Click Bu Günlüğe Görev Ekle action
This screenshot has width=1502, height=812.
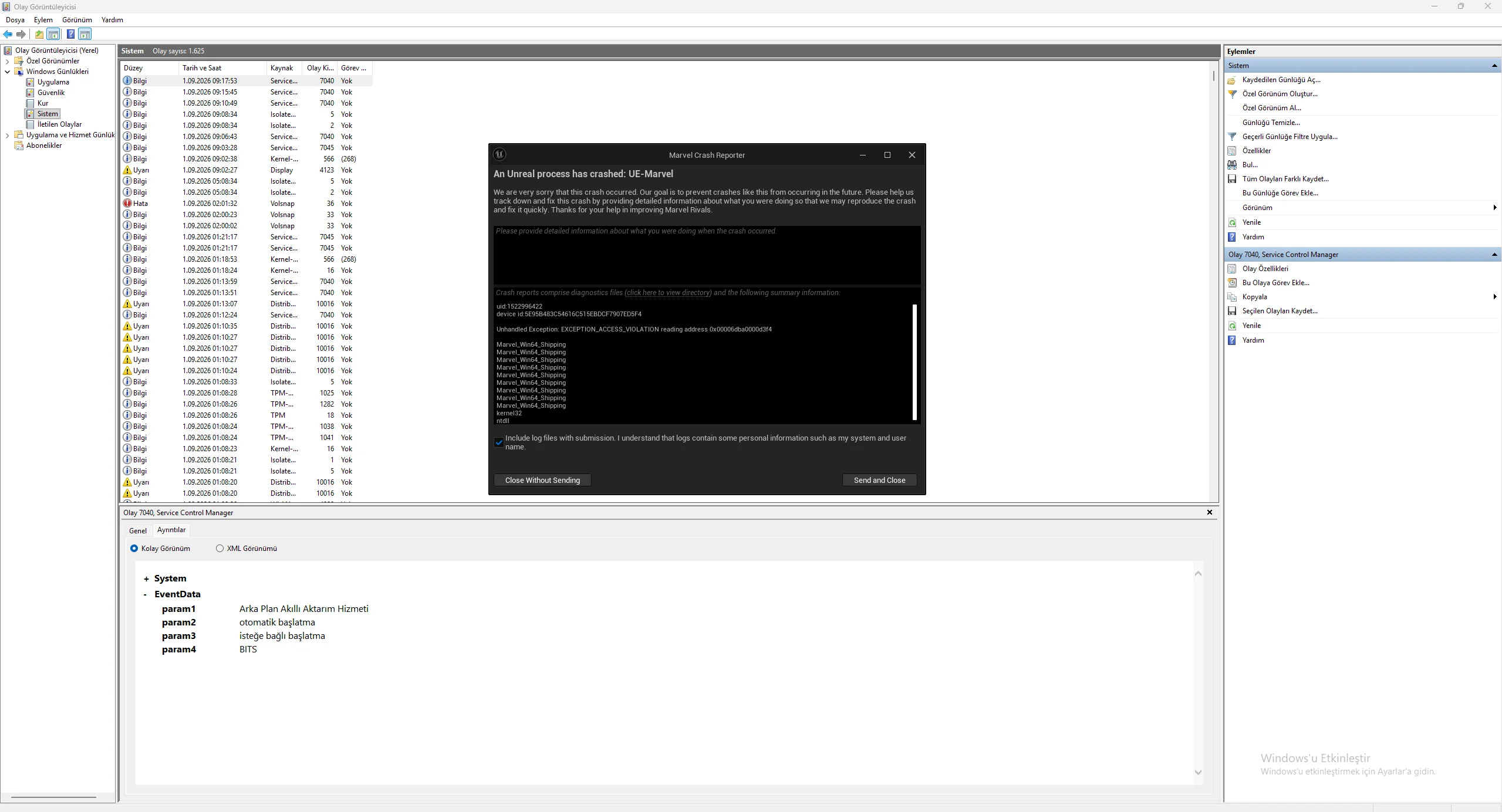tap(1280, 193)
